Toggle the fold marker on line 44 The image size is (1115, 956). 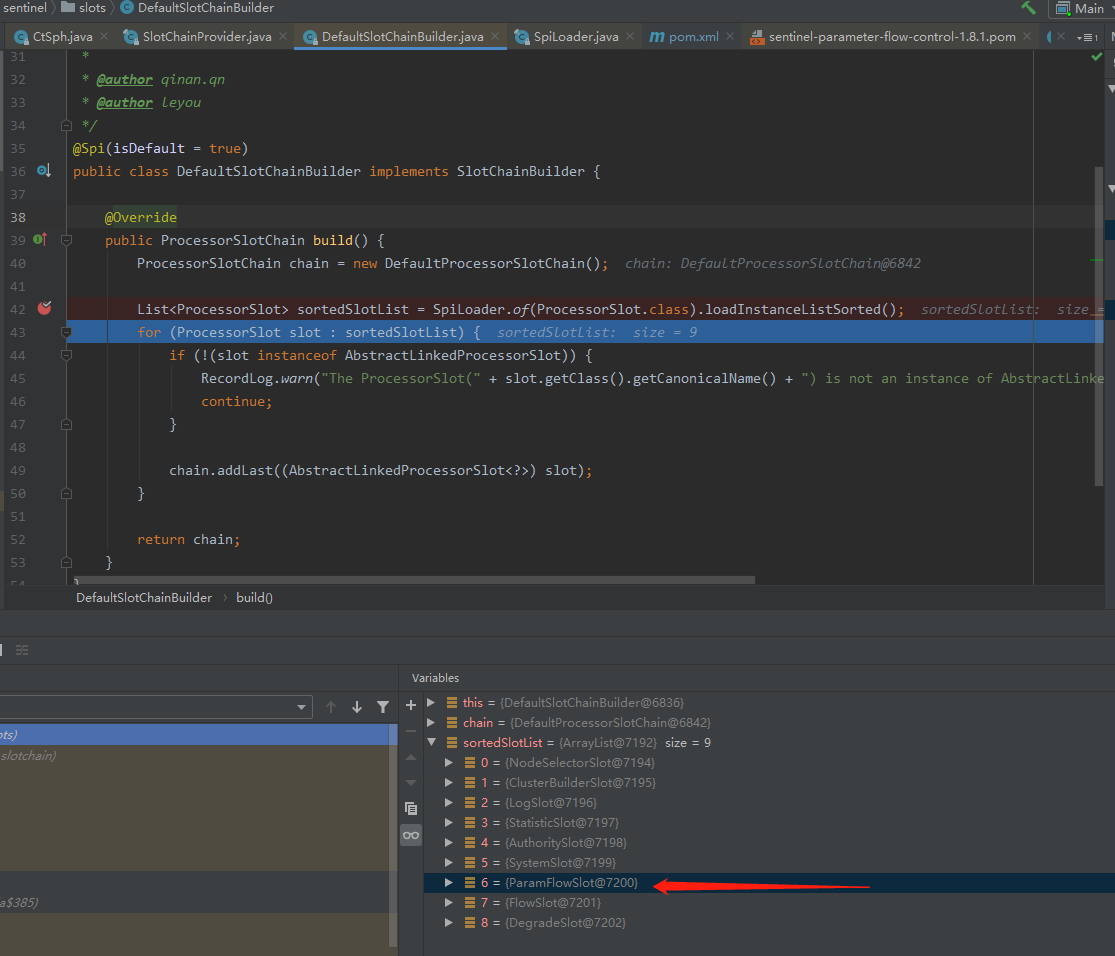click(x=66, y=354)
